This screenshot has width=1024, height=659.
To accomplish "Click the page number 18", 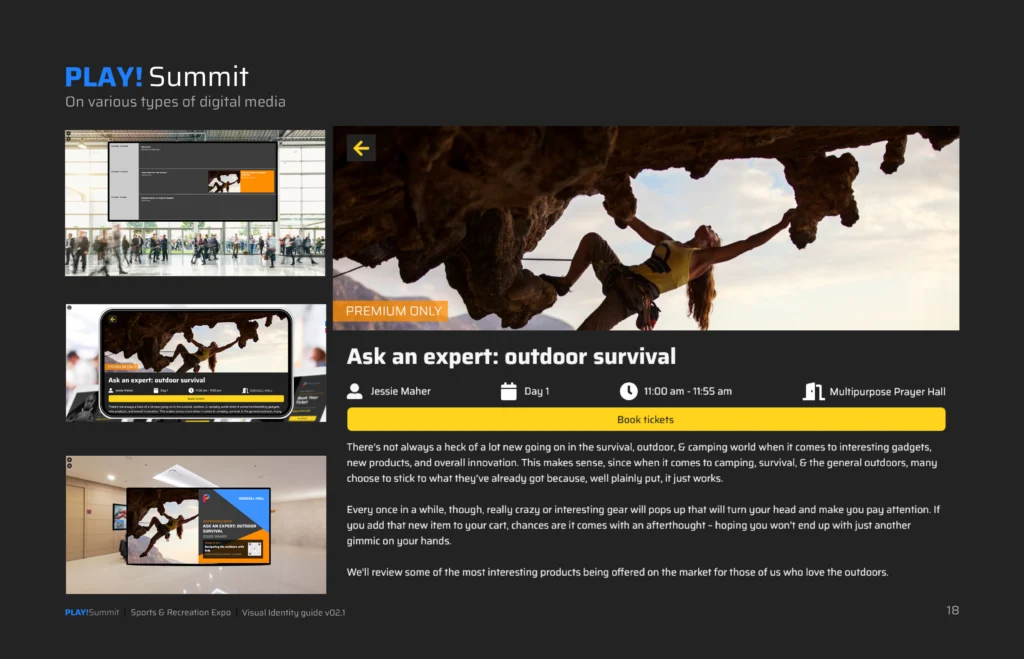I will click(x=953, y=610).
